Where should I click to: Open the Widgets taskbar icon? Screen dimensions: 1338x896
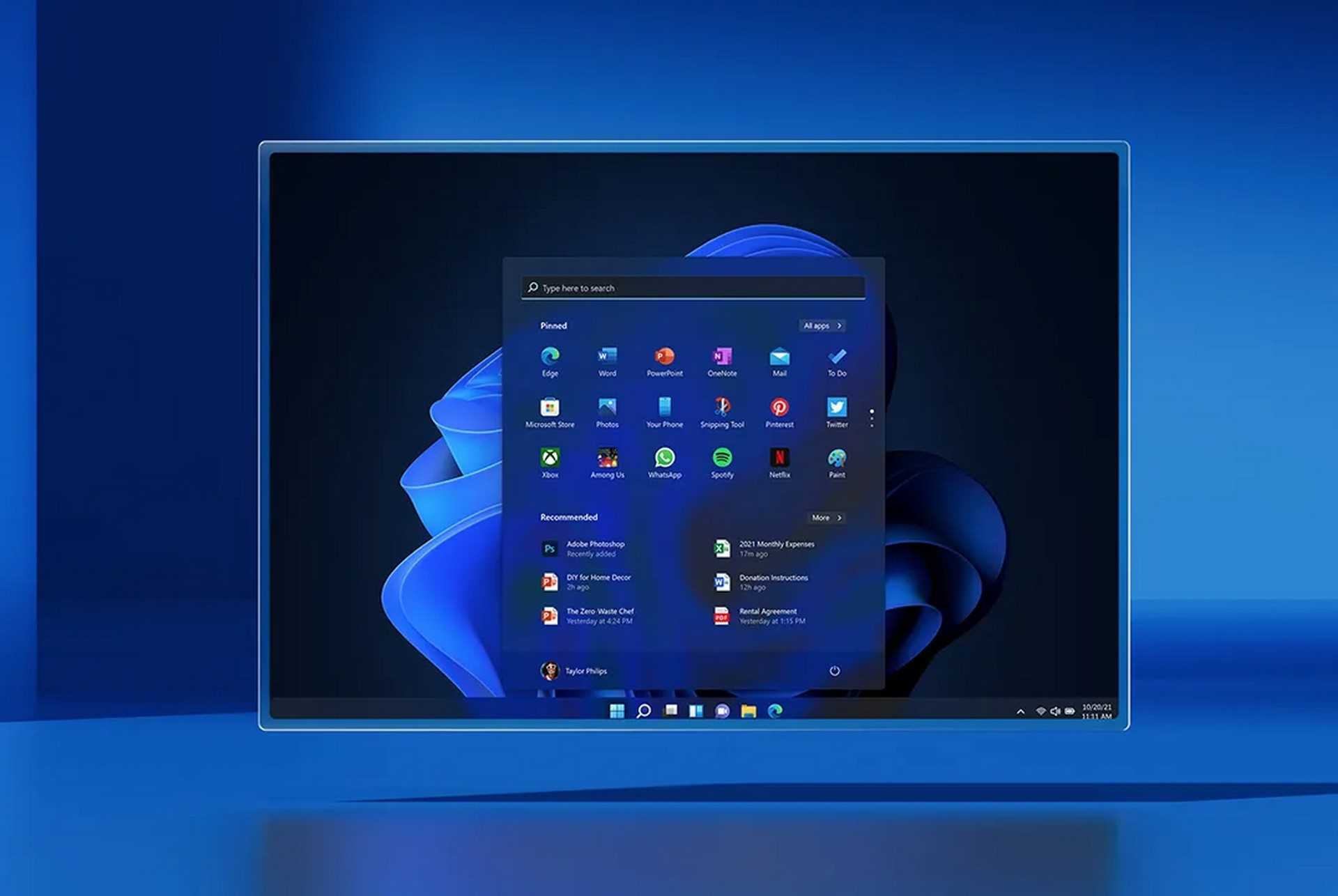click(696, 711)
